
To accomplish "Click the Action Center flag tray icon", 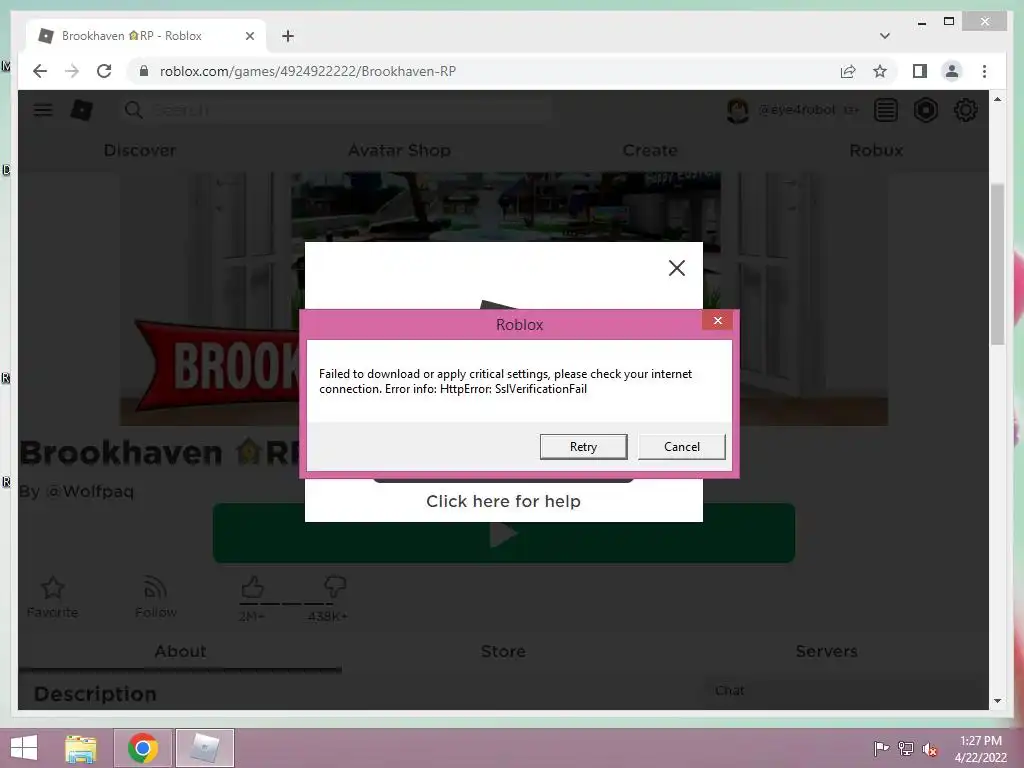I will click(881, 748).
